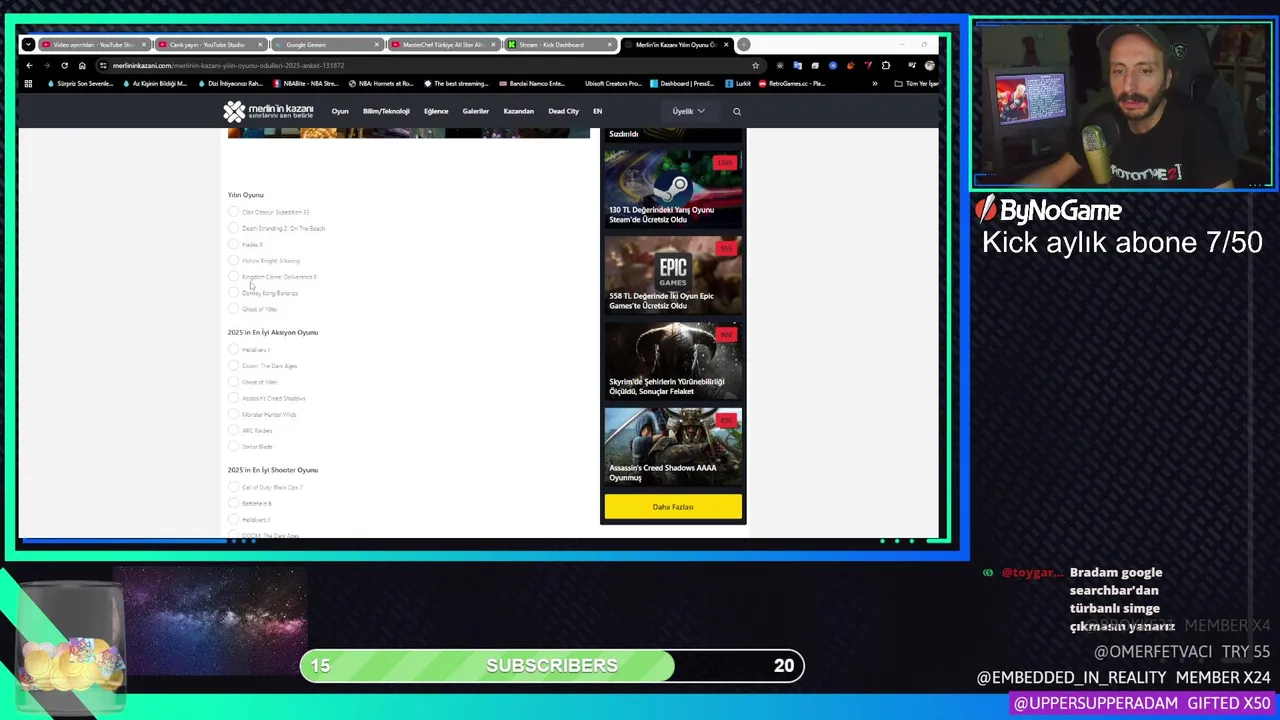The width and height of the screenshot is (1280, 720).
Task: Pick Doom: The Dark Ages under Aksiyon Oyunu
Action: pos(233,365)
